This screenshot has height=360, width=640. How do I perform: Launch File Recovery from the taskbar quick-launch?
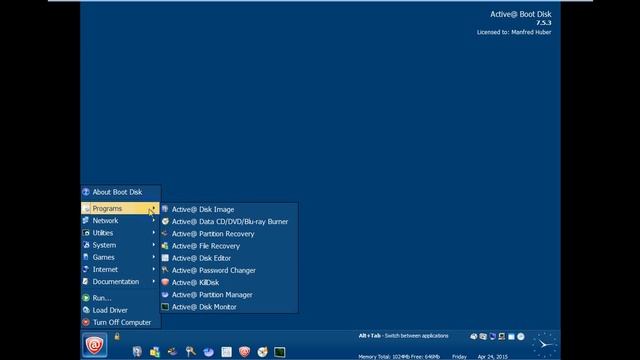tap(155, 351)
